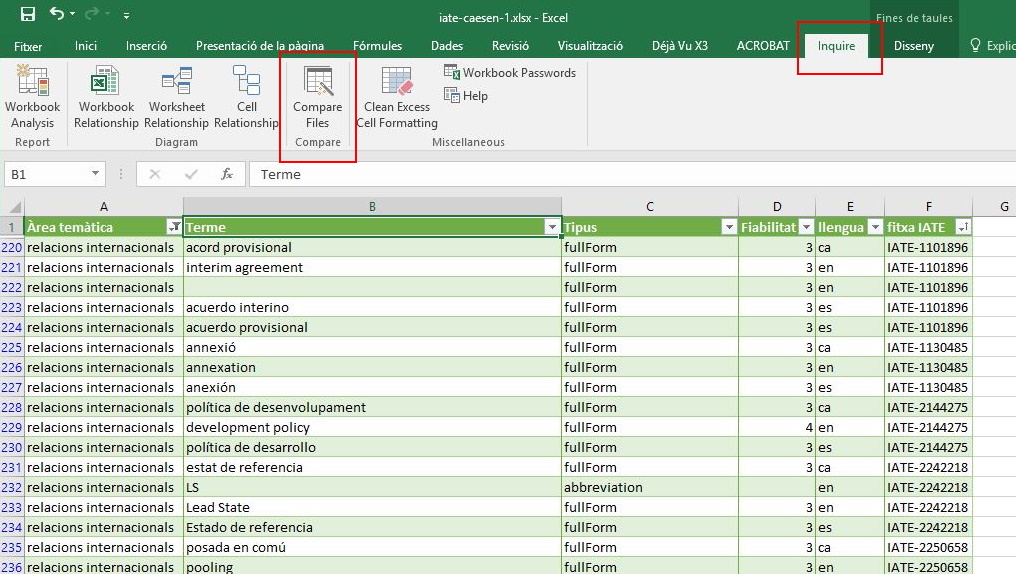1016x574 pixels.
Task: Click the Workbook Relationship diagram icon
Action: tap(106, 97)
